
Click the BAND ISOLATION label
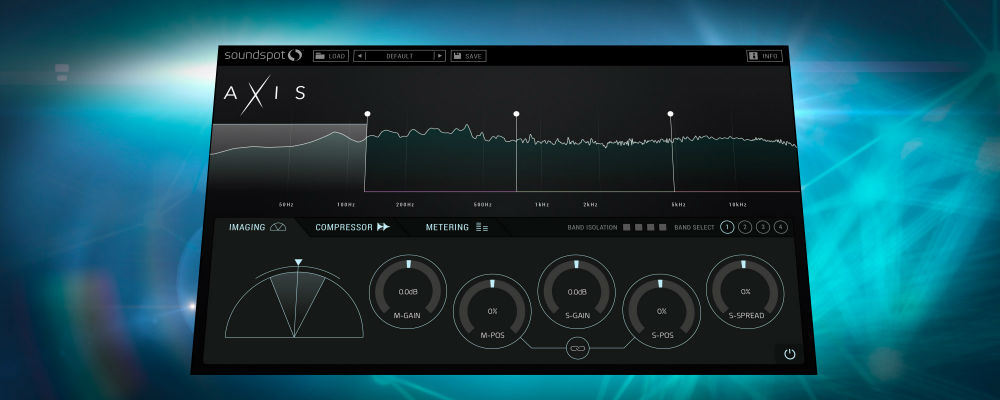pyautogui.click(x=592, y=227)
